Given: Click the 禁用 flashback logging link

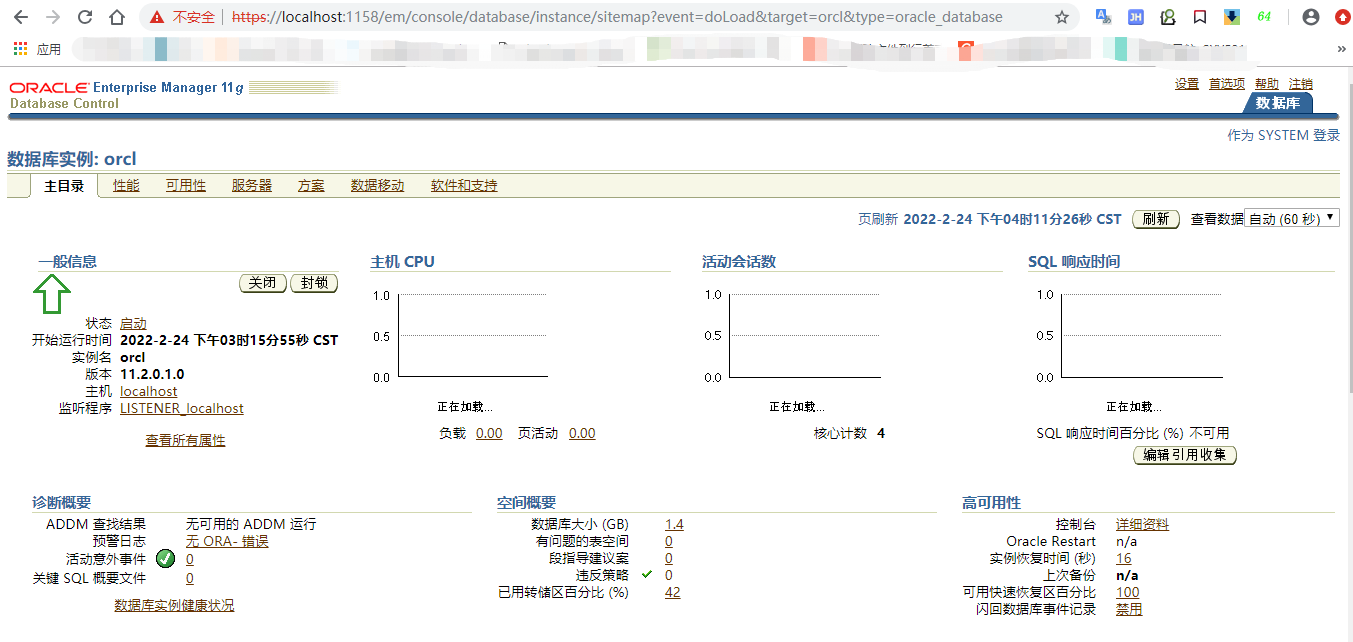Looking at the screenshot, I should [x=1129, y=609].
